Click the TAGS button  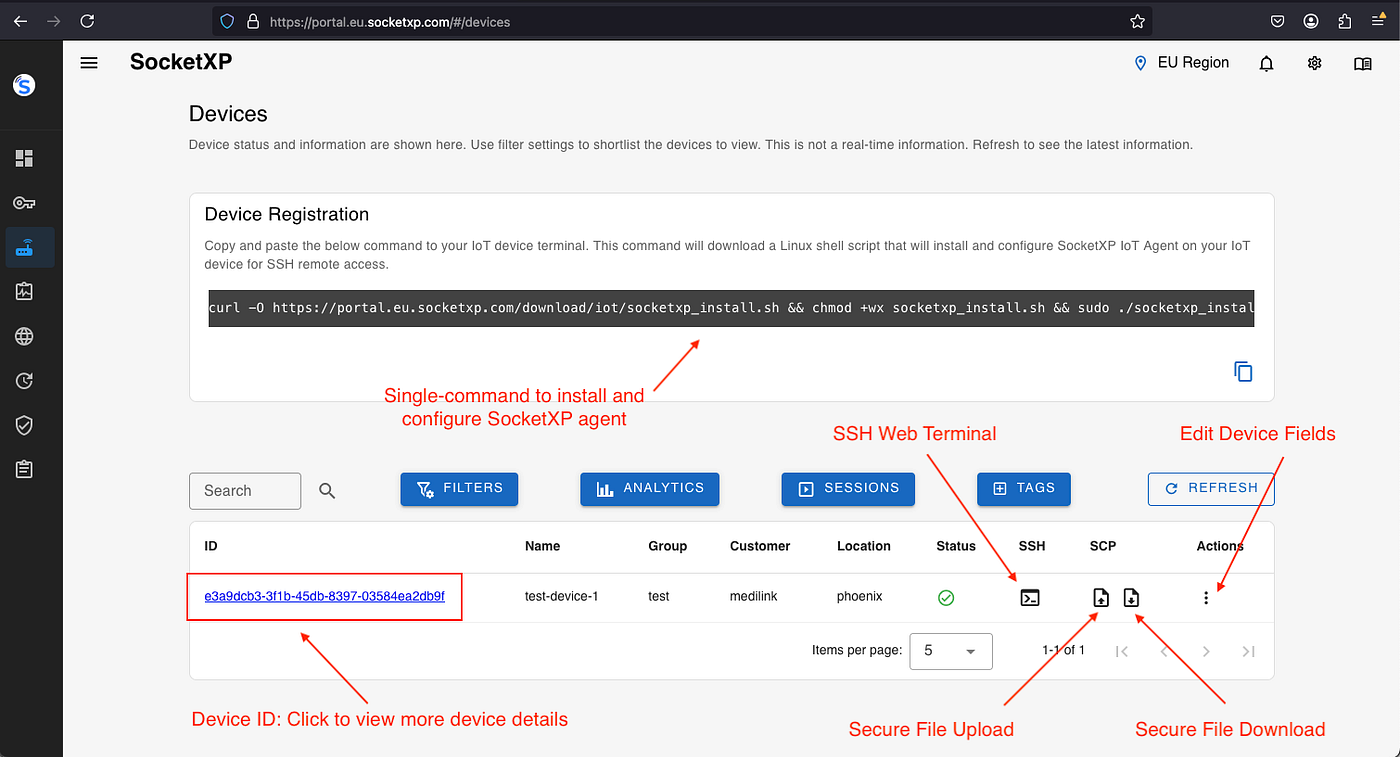coord(1024,489)
